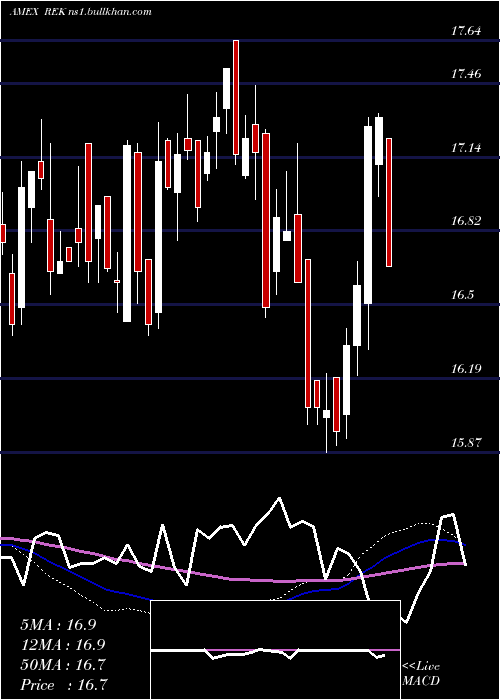Select the 16.5 price level label
500x700 pixels.
pyautogui.click(x=463, y=295)
